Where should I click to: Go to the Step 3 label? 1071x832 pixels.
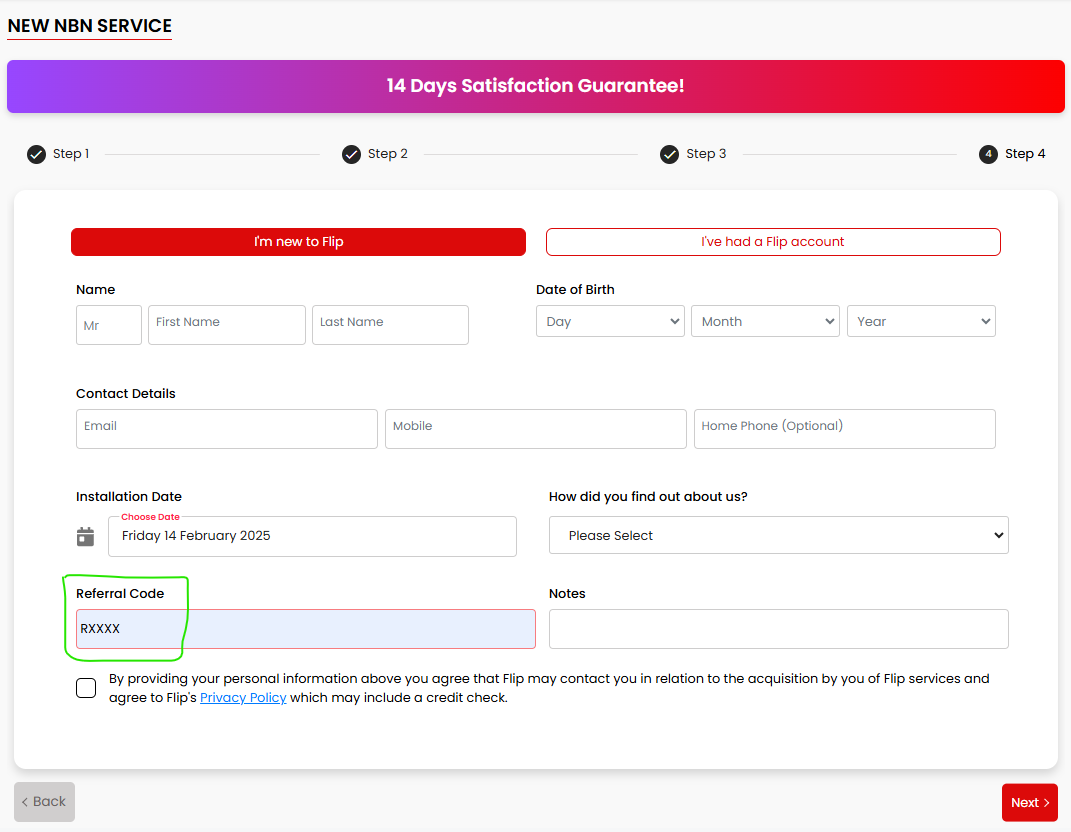point(706,154)
